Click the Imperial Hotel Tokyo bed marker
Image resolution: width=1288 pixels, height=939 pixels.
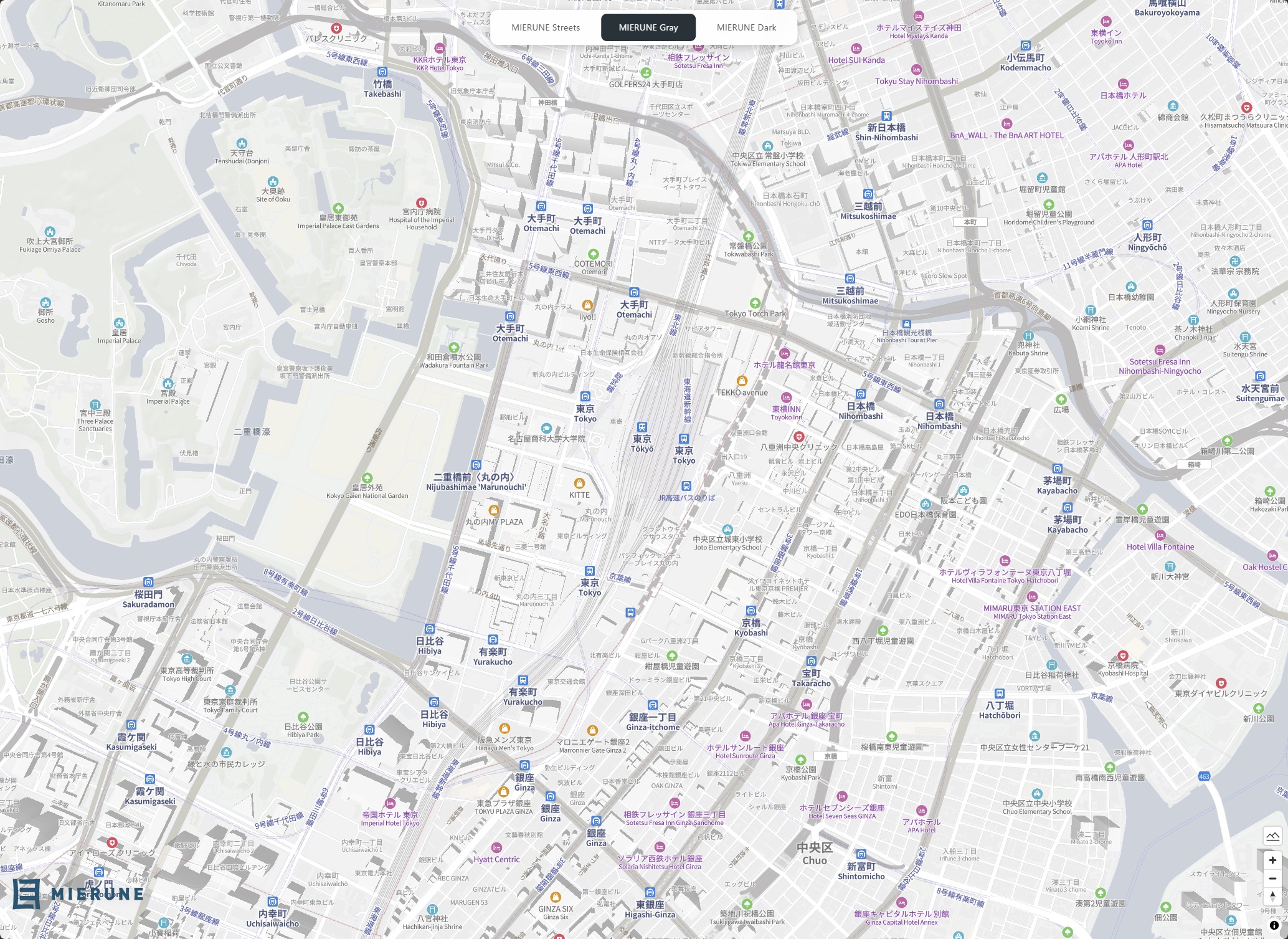pos(391,803)
